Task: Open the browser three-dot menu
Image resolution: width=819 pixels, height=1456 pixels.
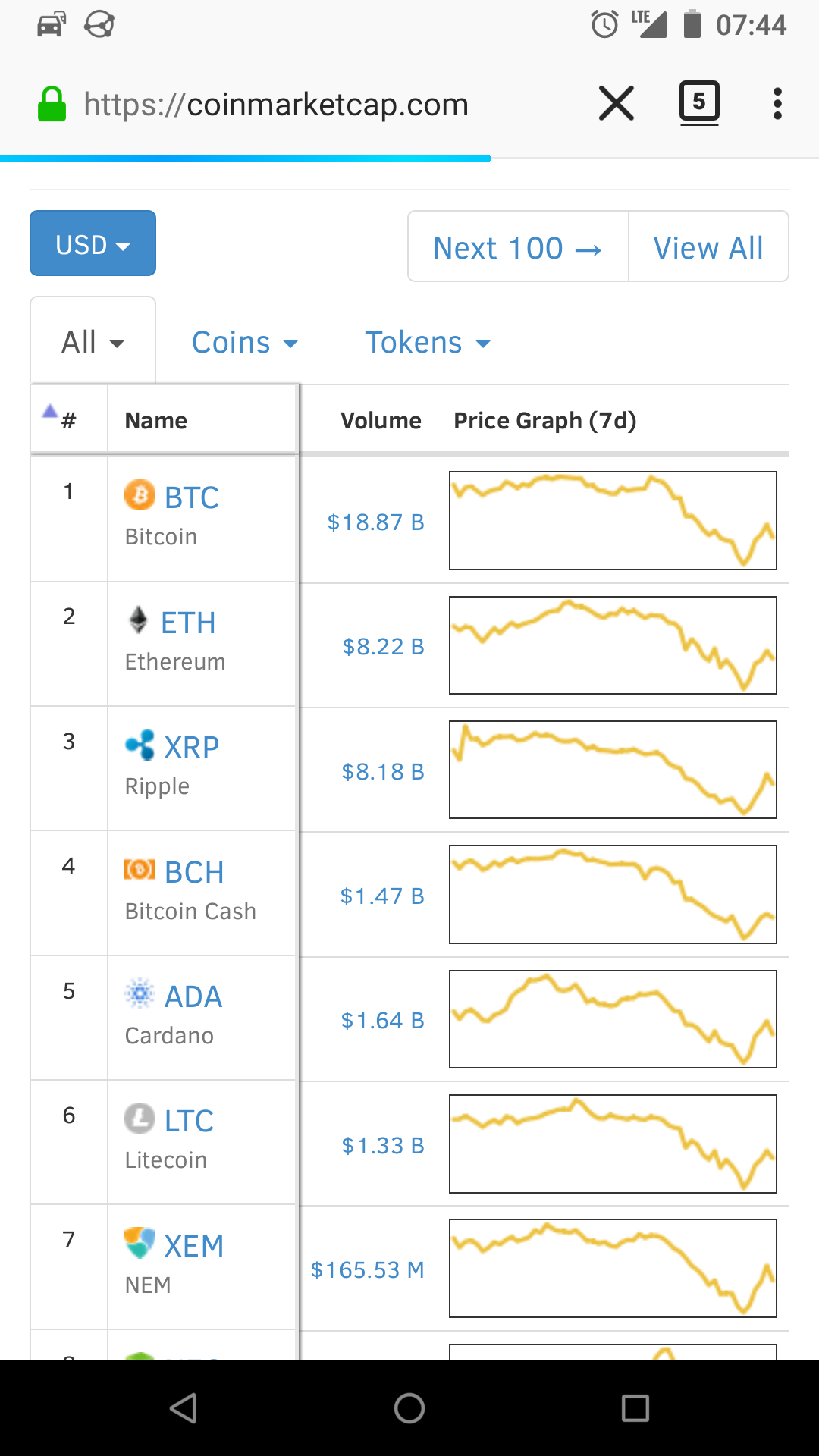Action: (x=777, y=104)
